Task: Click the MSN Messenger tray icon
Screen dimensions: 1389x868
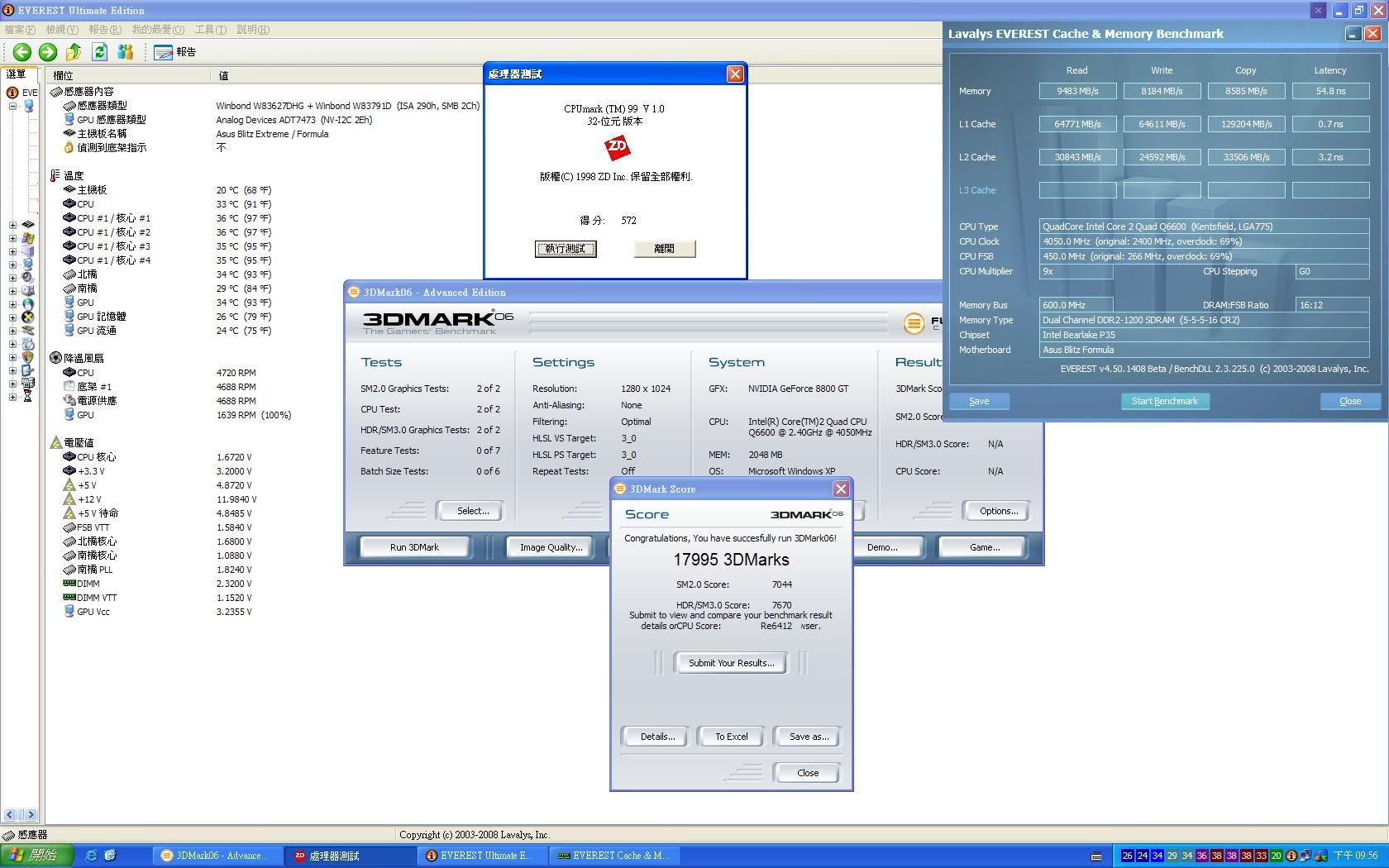Action: pyautogui.click(x=1320, y=856)
